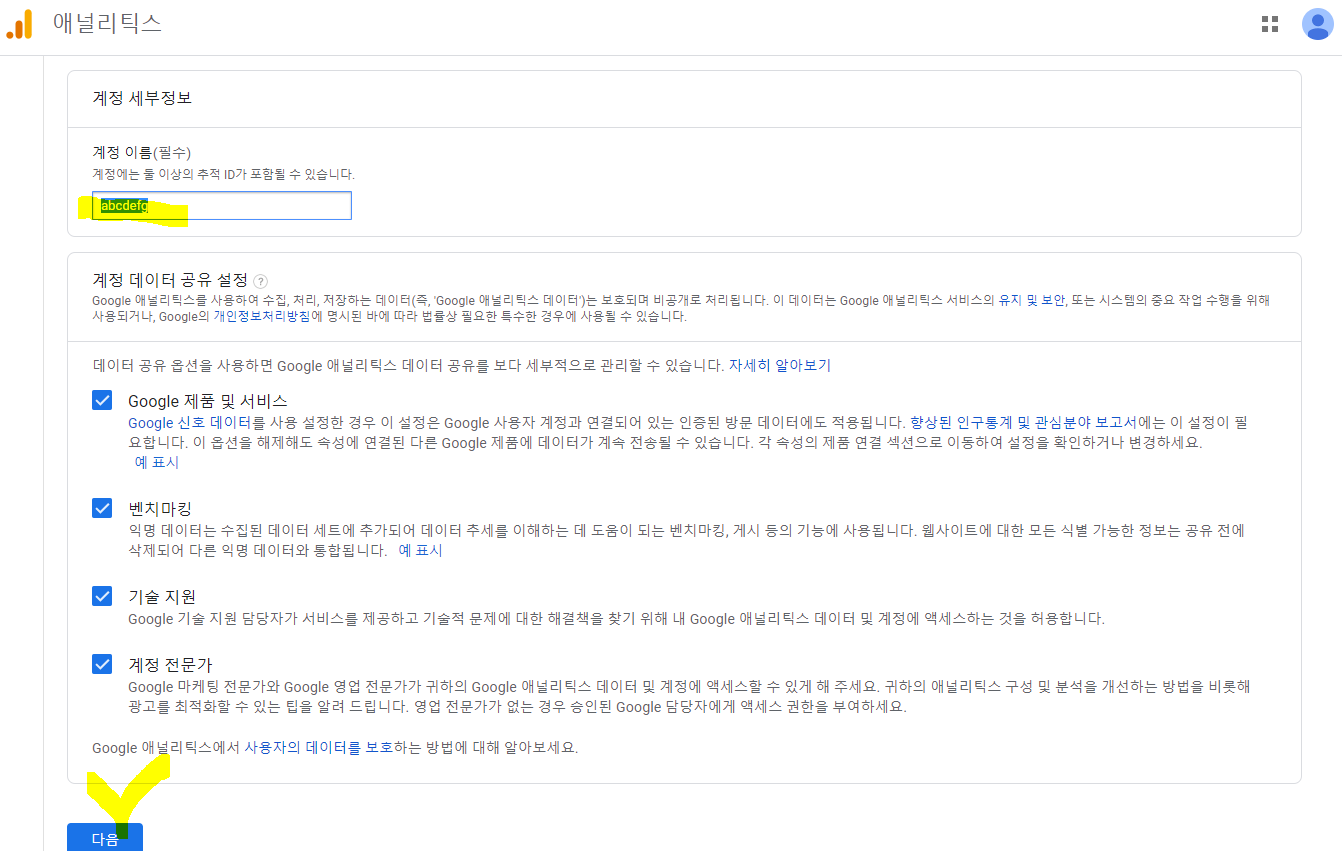
Task: Open the 자세히 알아보기 link
Action: 780,366
